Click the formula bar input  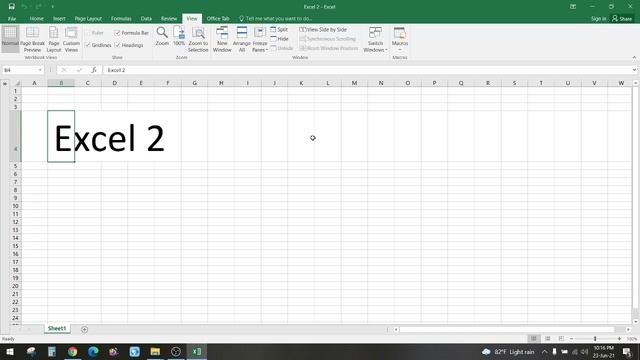pyautogui.click(x=367, y=70)
